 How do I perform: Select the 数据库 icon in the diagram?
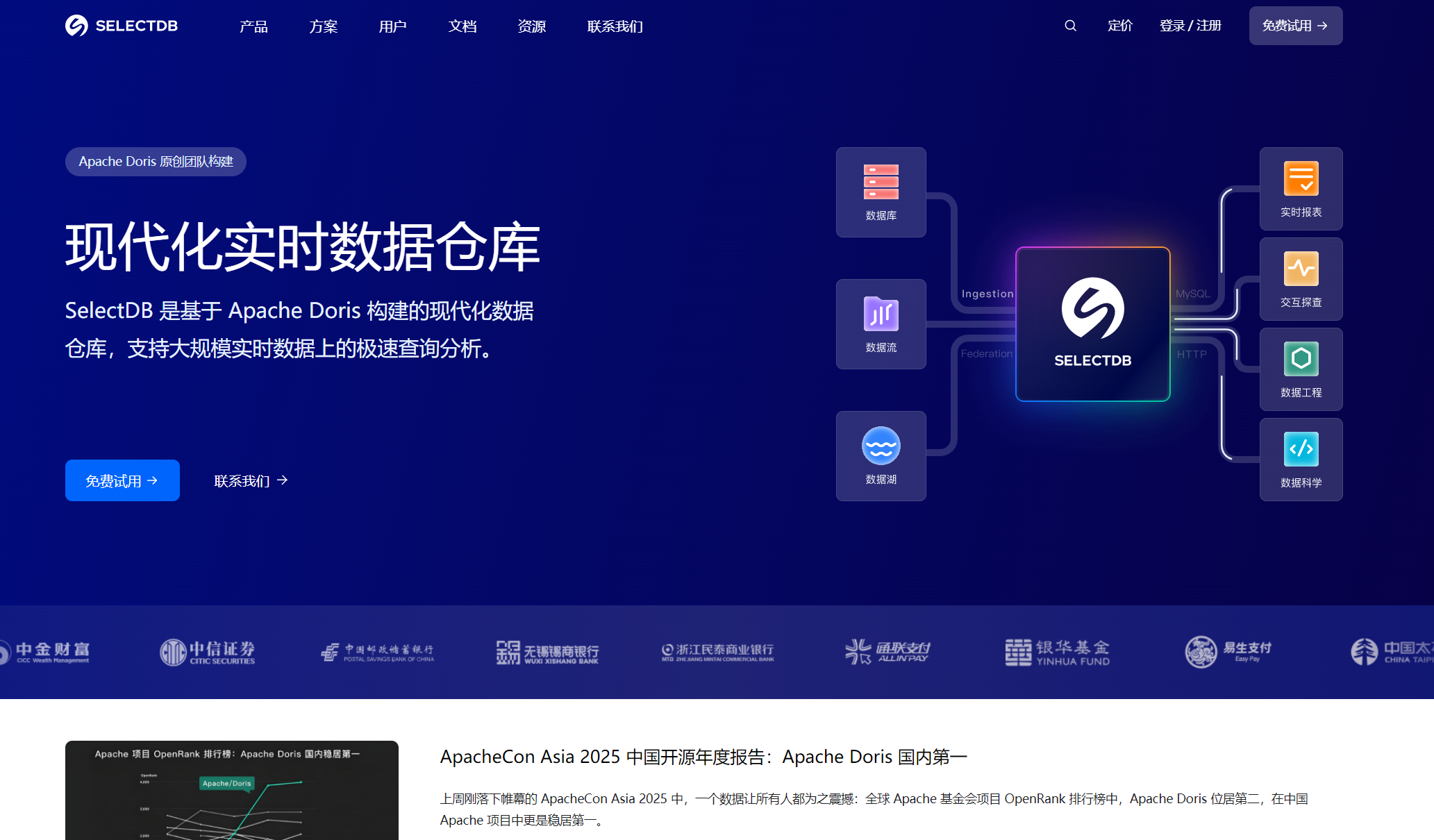[881, 192]
